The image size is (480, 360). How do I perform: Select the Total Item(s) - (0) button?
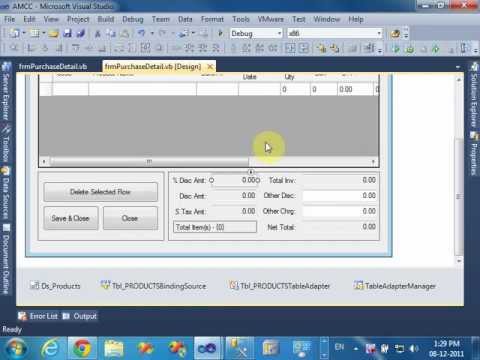tap(215, 227)
